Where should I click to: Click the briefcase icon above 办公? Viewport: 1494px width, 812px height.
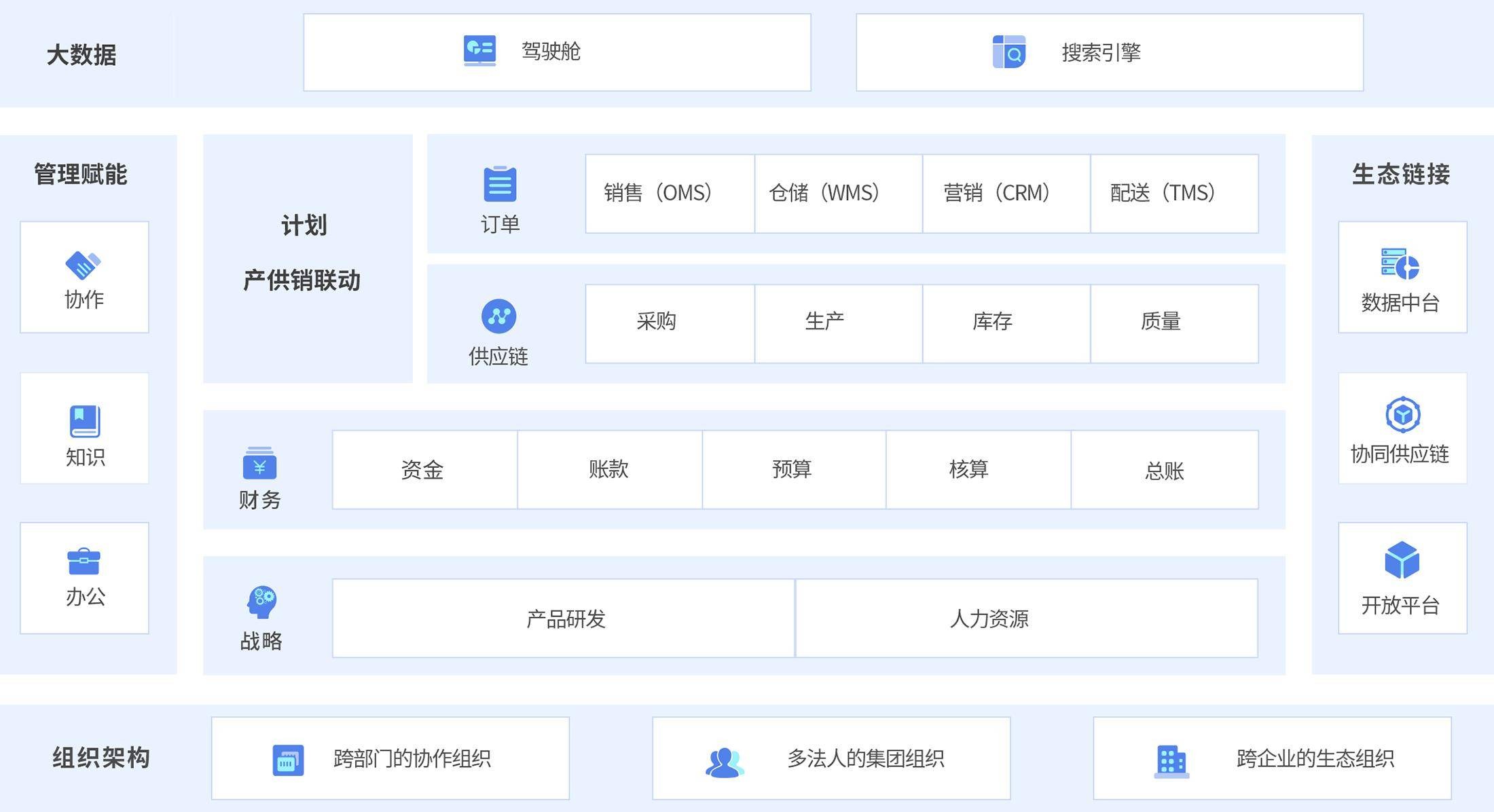point(84,561)
